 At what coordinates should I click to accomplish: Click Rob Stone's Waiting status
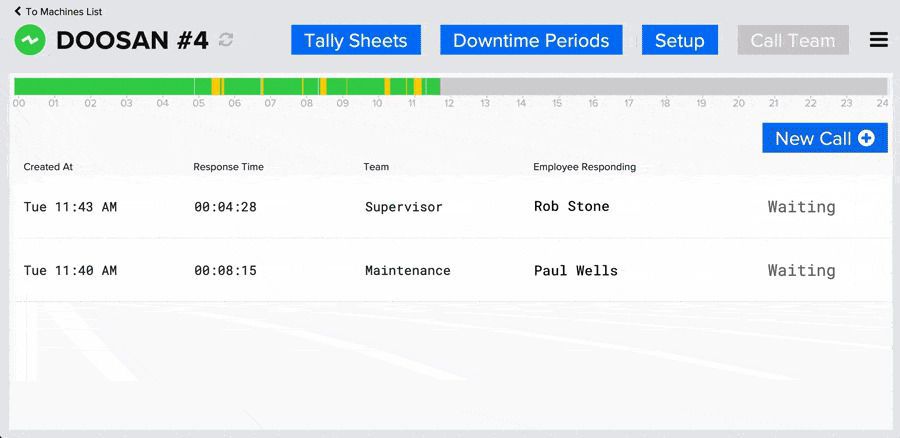pyautogui.click(x=801, y=207)
